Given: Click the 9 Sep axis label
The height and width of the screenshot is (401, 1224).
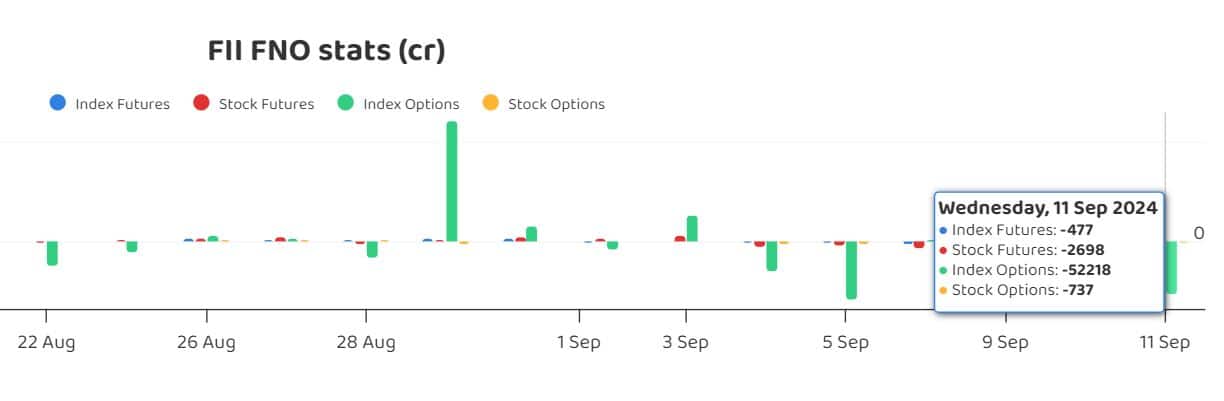Looking at the screenshot, I should tap(1005, 342).
